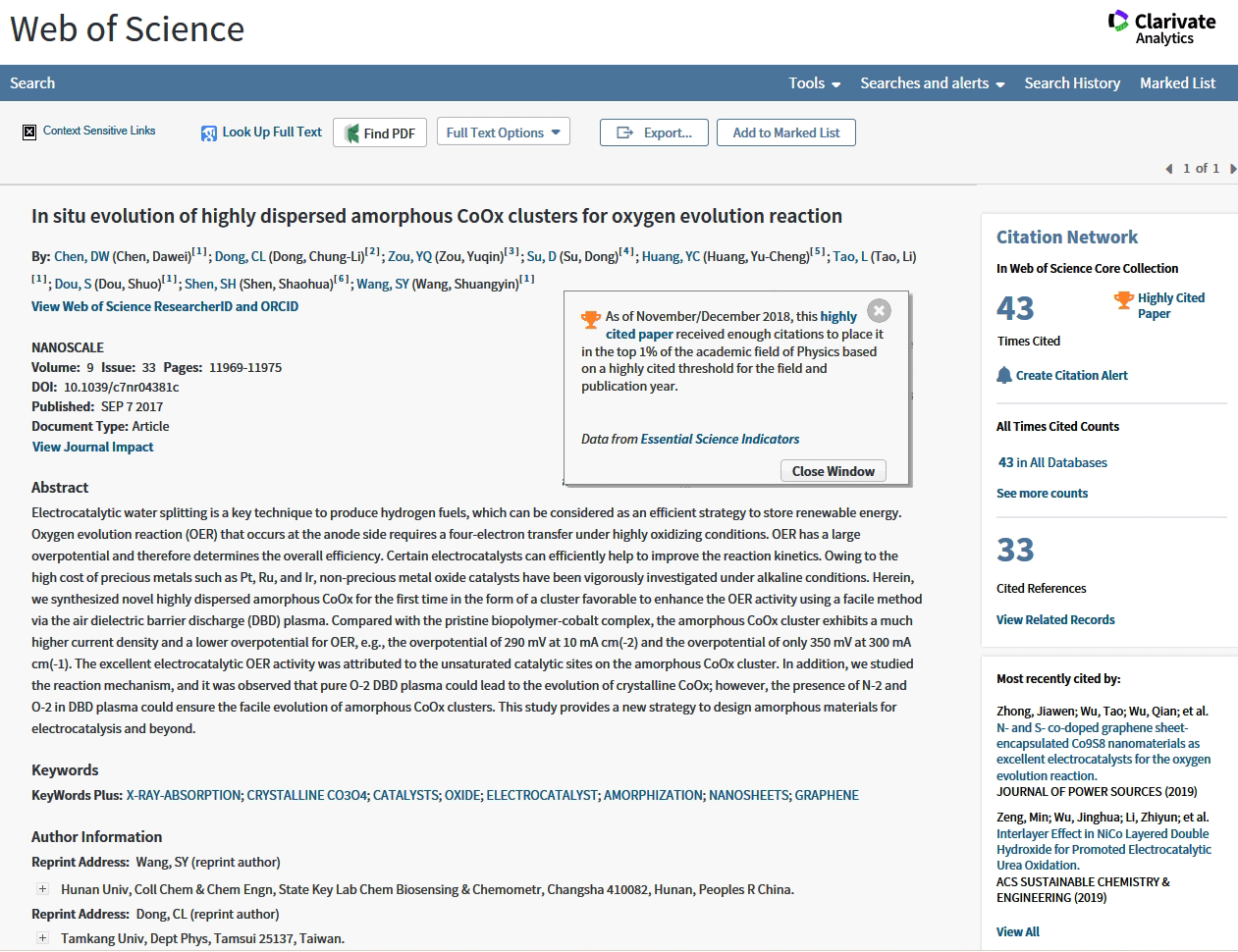
Task: Click the Create Citation Alert bell icon
Action: 1003,375
